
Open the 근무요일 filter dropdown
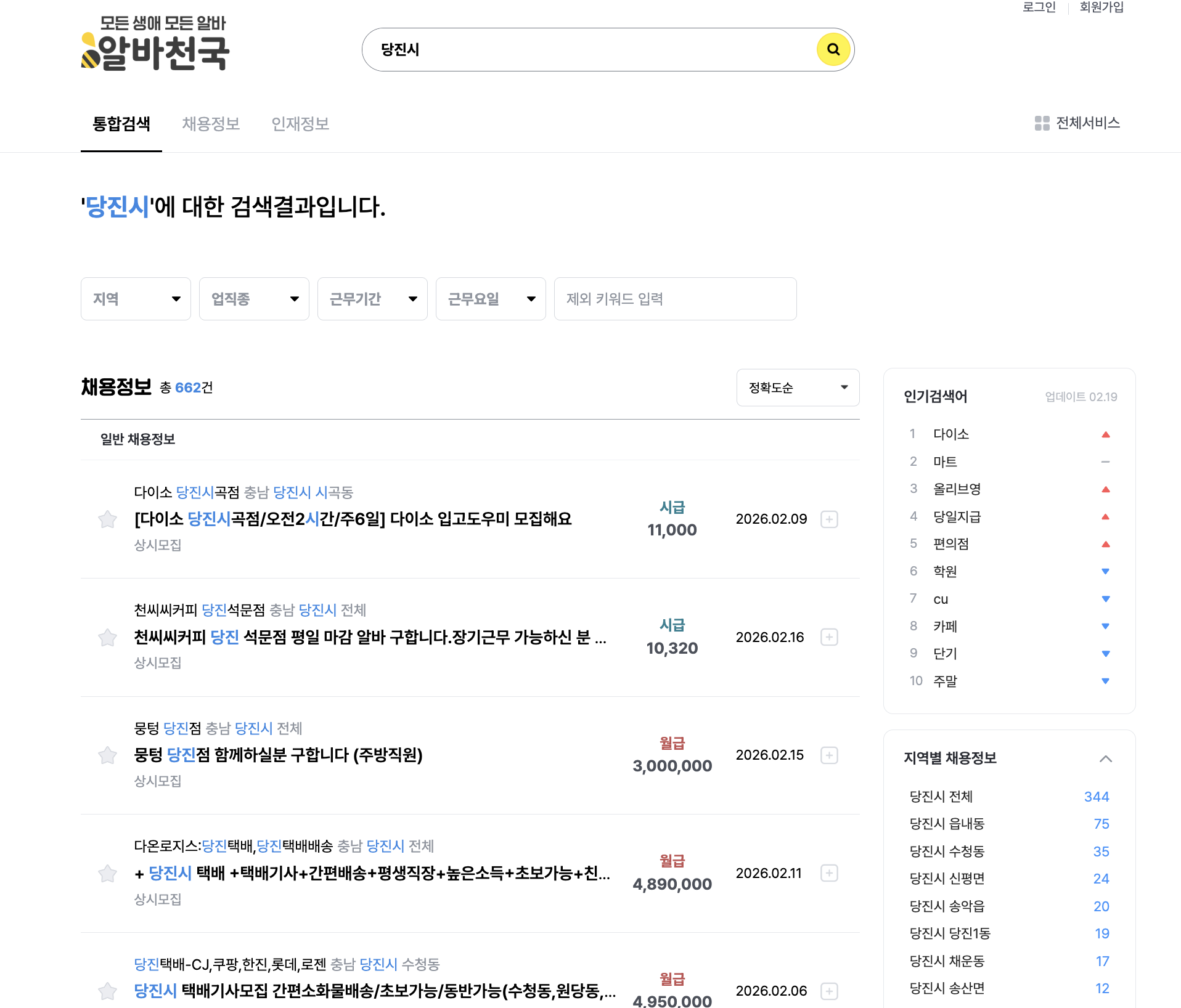[x=490, y=299]
